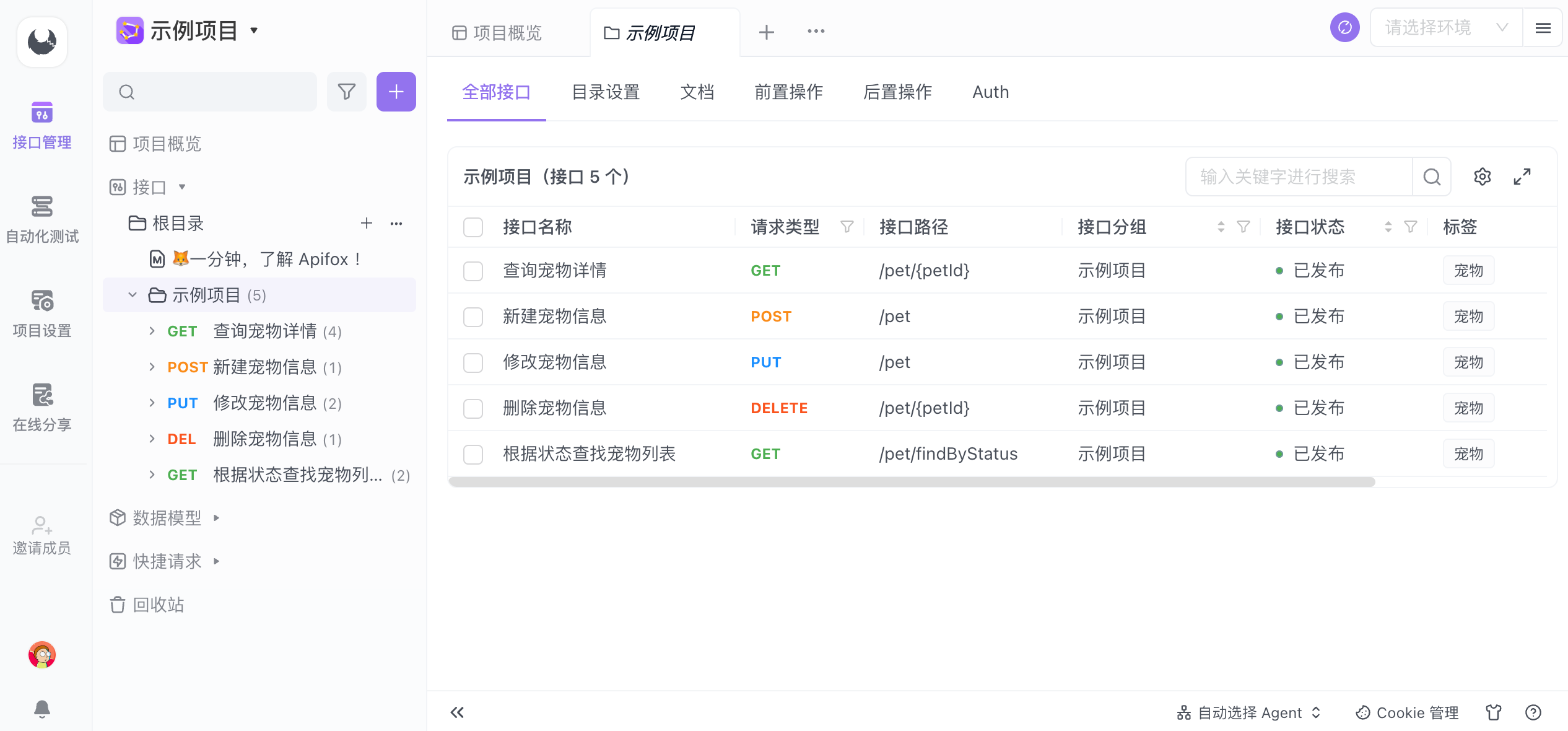Image resolution: width=1568 pixels, height=731 pixels.
Task: Check the 查询宠物详情 row checkbox
Action: [x=473, y=271]
